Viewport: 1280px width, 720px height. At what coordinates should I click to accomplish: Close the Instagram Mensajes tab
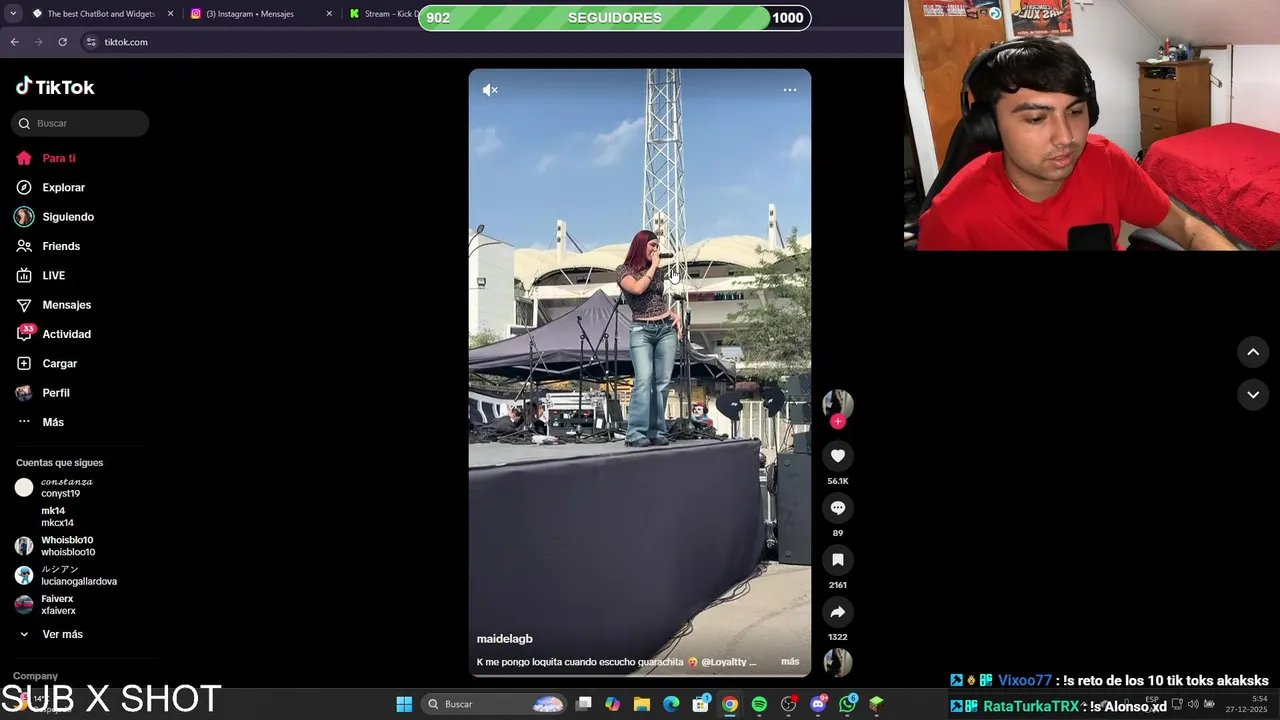[x=328, y=14]
